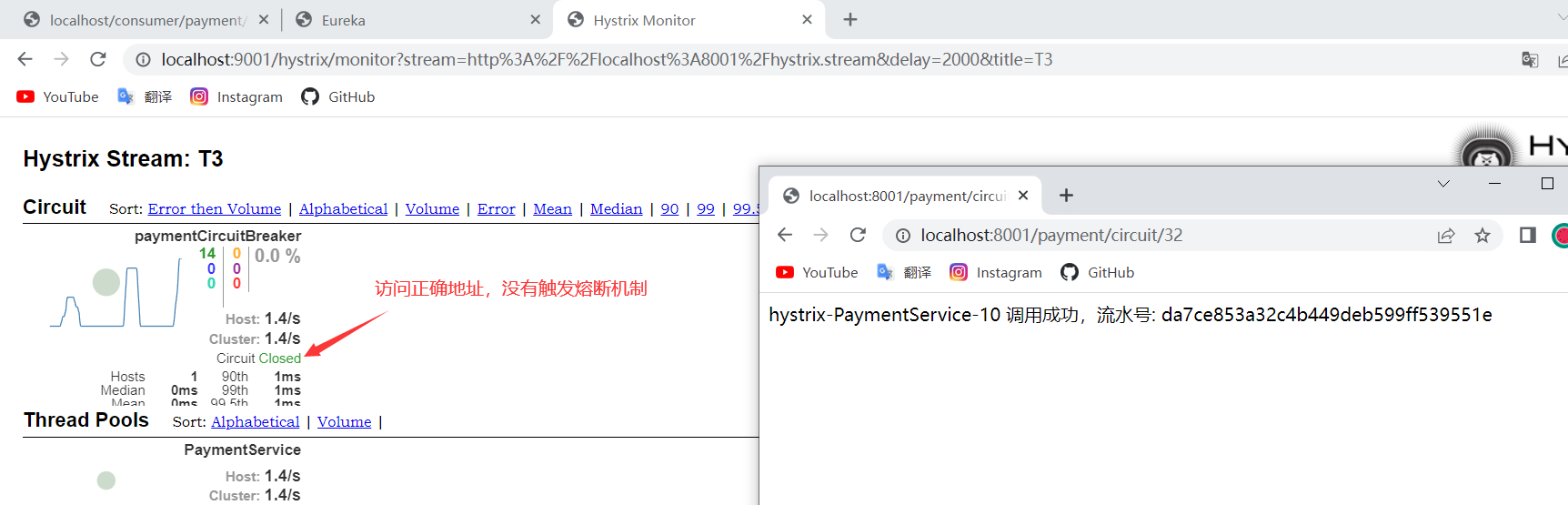Click the Circuit Closed status text
This screenshot has width=1568, height=505.
(x=258, y=359)
